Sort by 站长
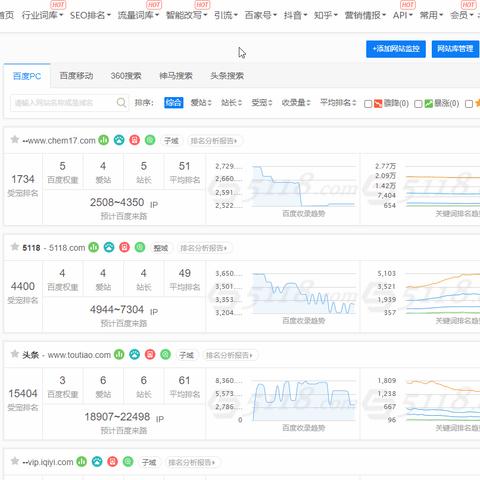 pos(231,103)
